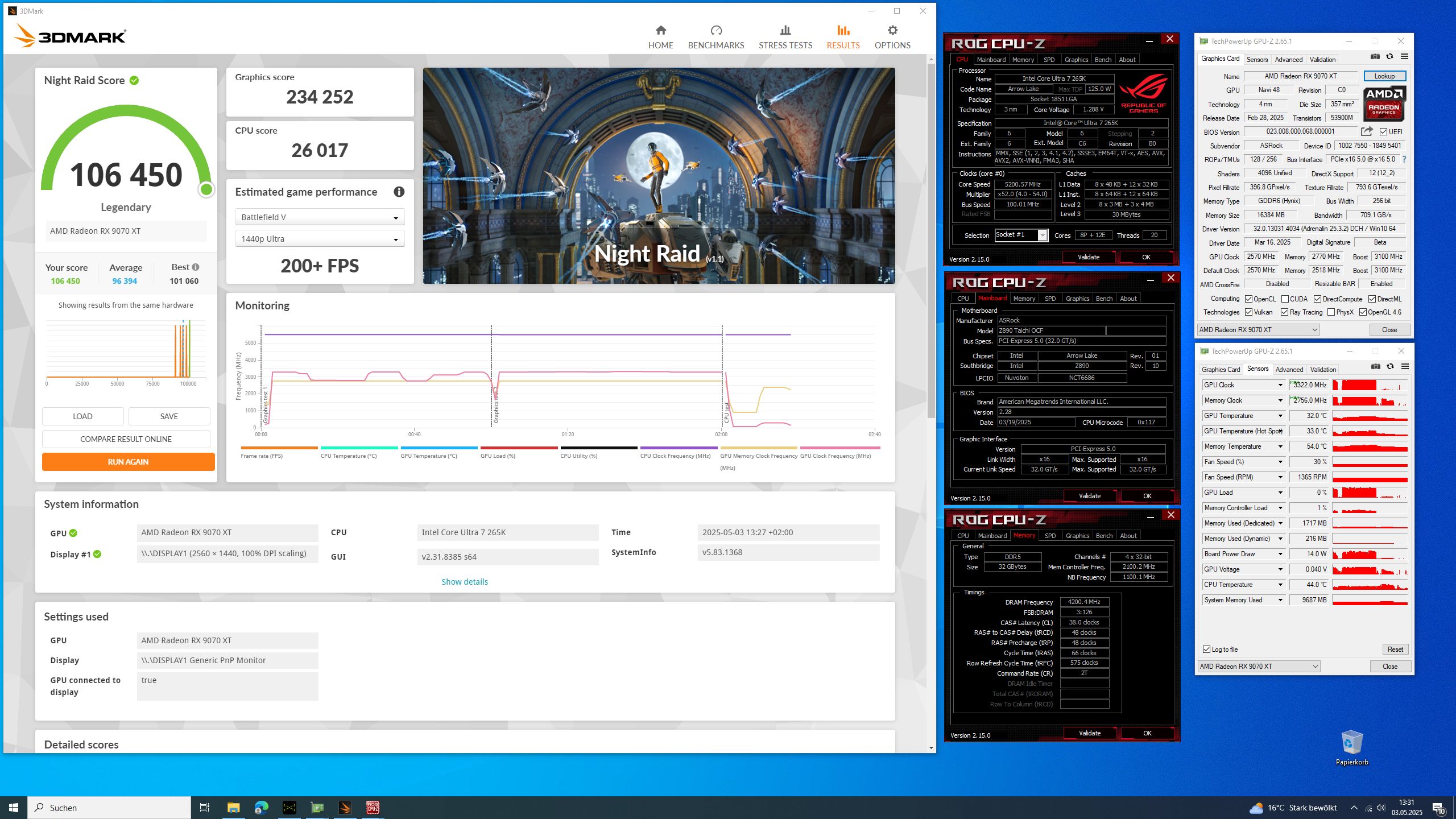Image resolution: width=1456 pixels, height=819 pixels.
Task: Click the info icon beside Estimated game performance
Action: [x=399, y=192]
